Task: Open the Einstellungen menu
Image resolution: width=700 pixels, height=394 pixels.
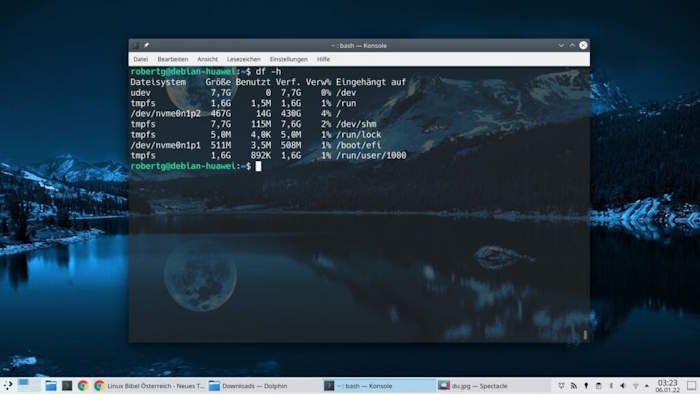Action: pyautogui.click(x=288, y=59)
